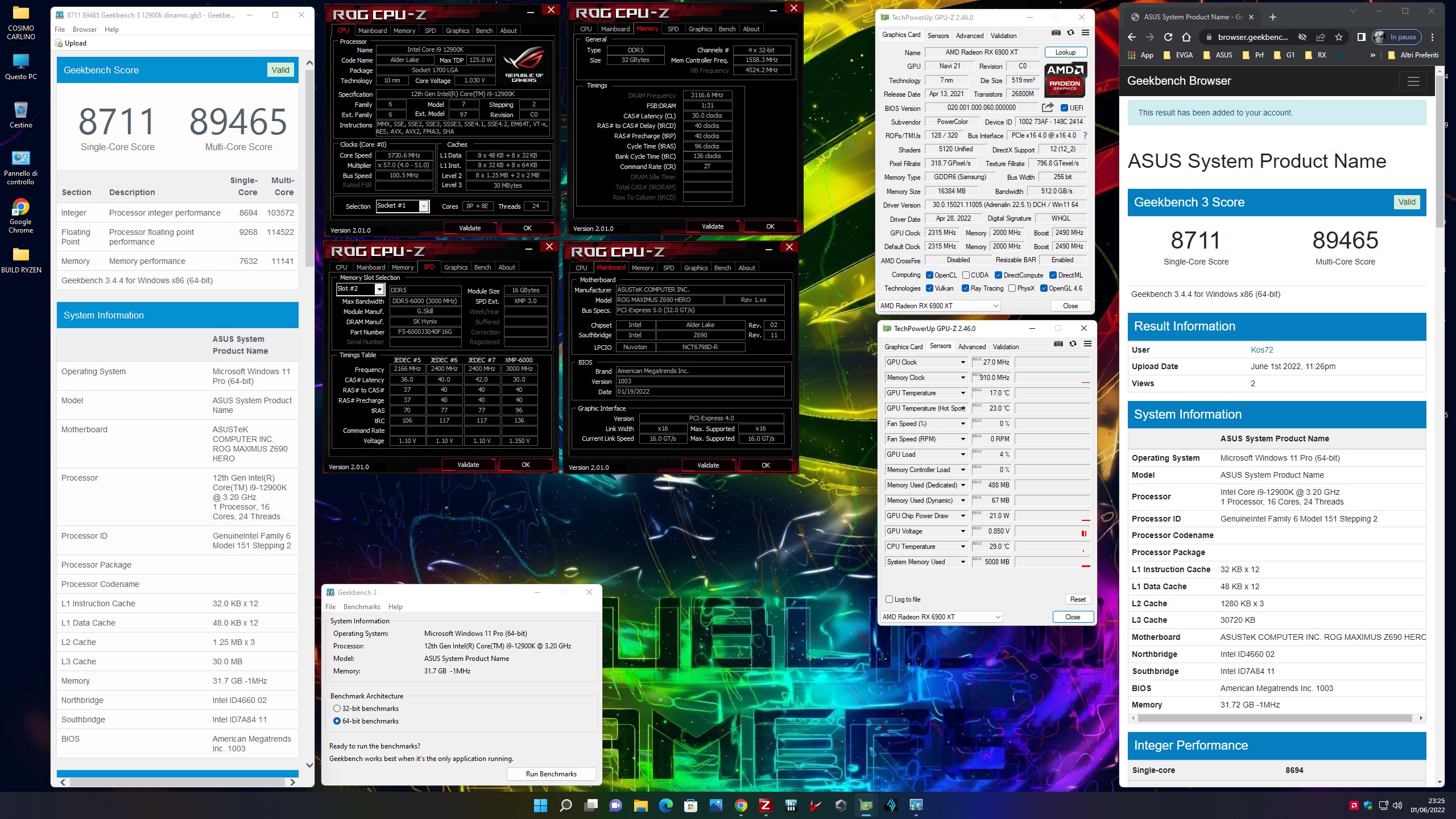
Task: Open the Kos72 user link
Action: 1261,350
